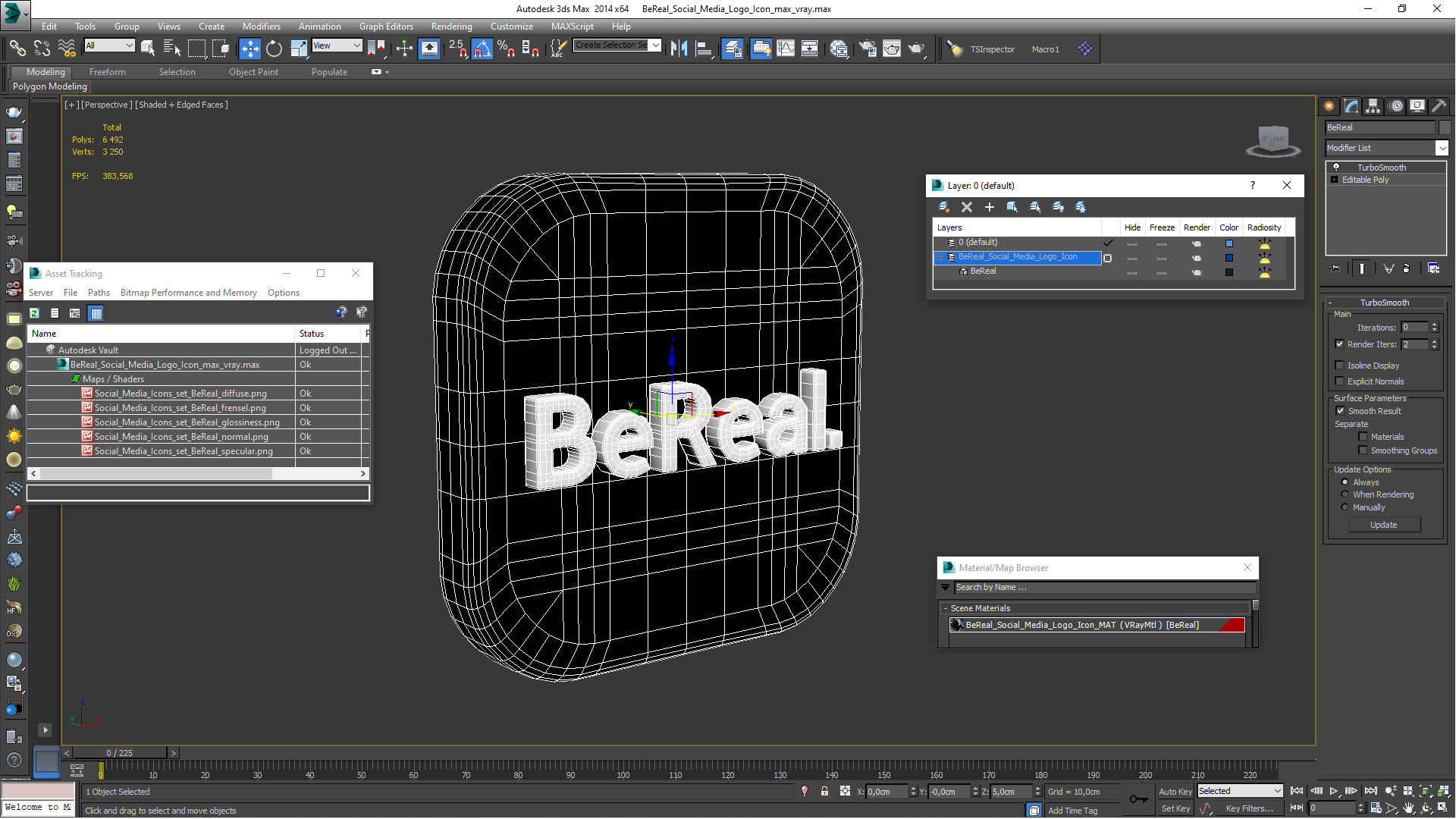Open the Rendering menu
Screen dimensions: 1456x819
pyautogui.click(x=451, y=27)
